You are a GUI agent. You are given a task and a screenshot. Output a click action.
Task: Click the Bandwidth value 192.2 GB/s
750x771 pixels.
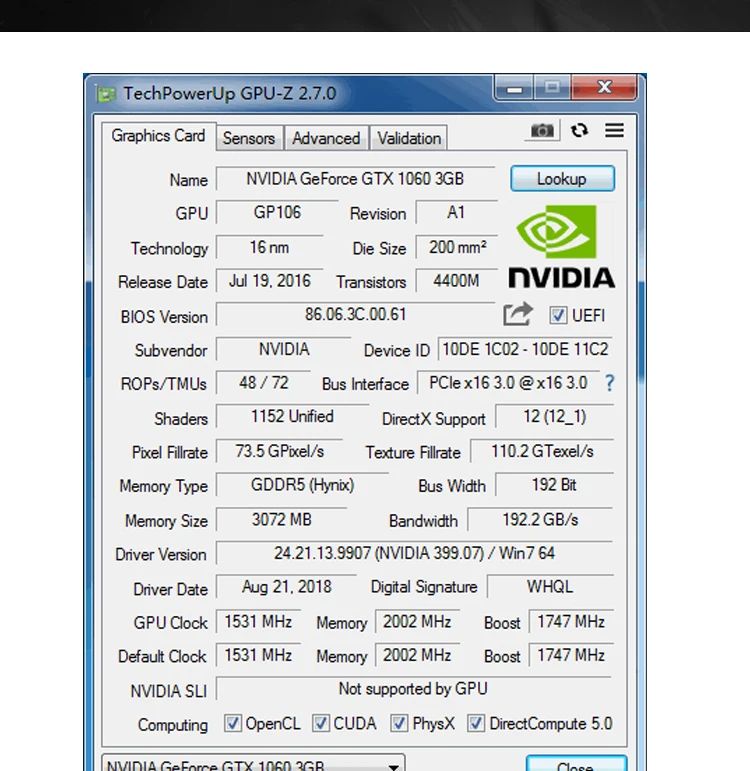click(540, 520)
